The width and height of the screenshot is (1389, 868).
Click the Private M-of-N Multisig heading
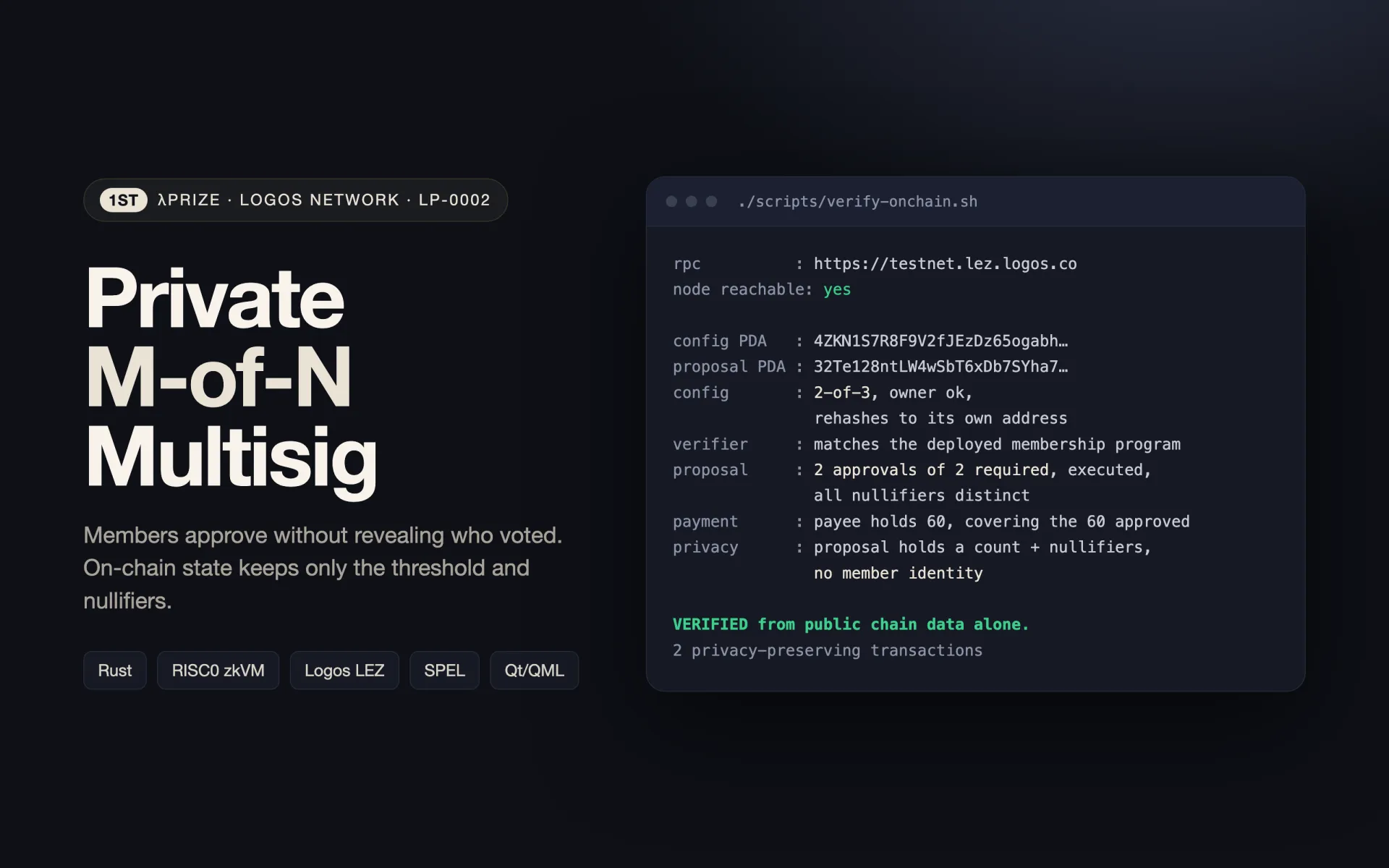point(231,379)
